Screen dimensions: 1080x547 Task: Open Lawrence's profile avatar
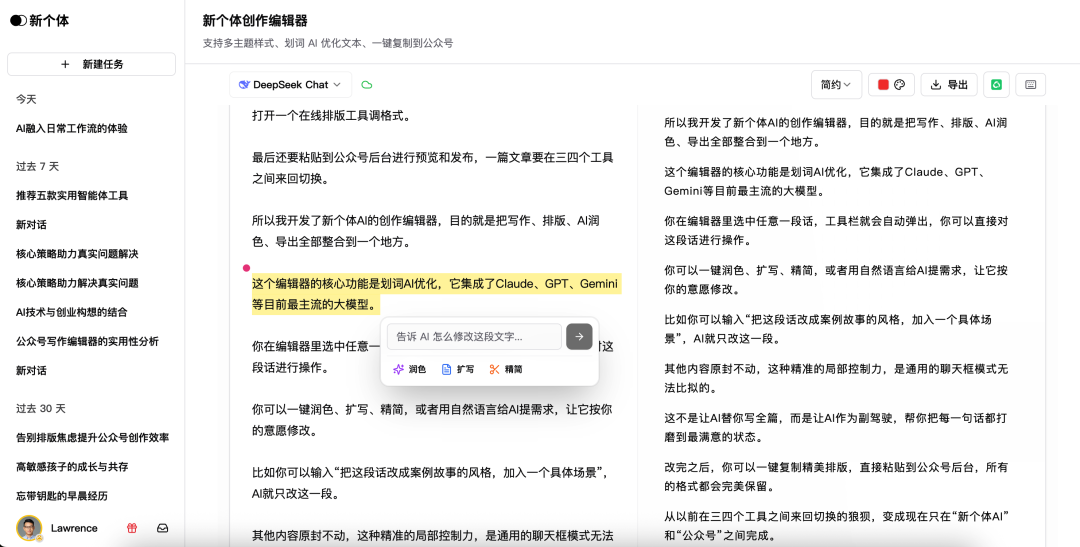point(29,528)
